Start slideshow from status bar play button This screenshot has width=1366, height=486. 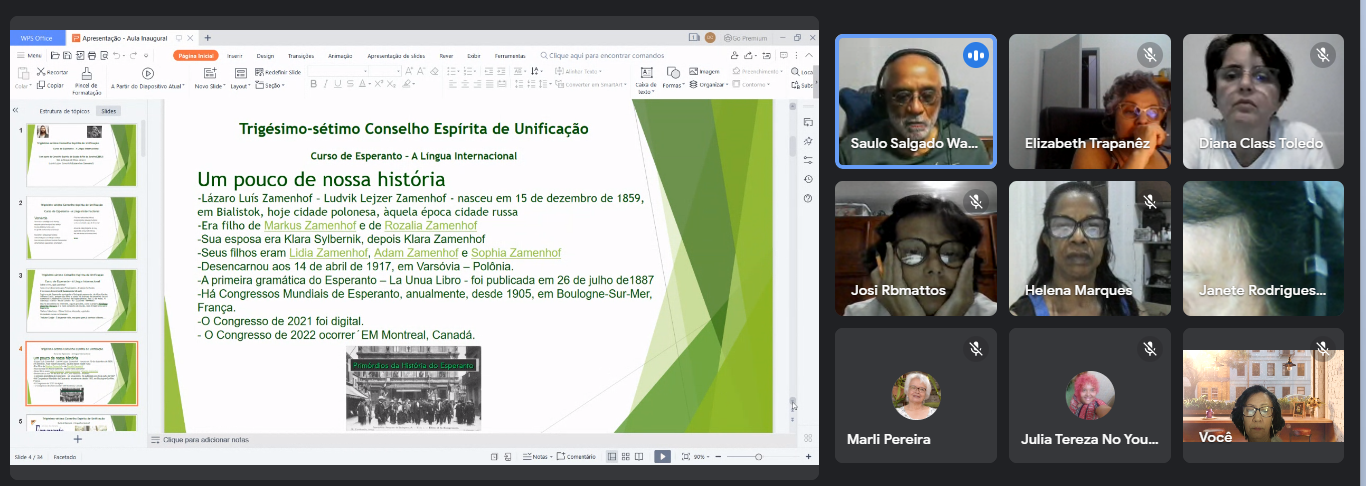click(x=662, y=456)
